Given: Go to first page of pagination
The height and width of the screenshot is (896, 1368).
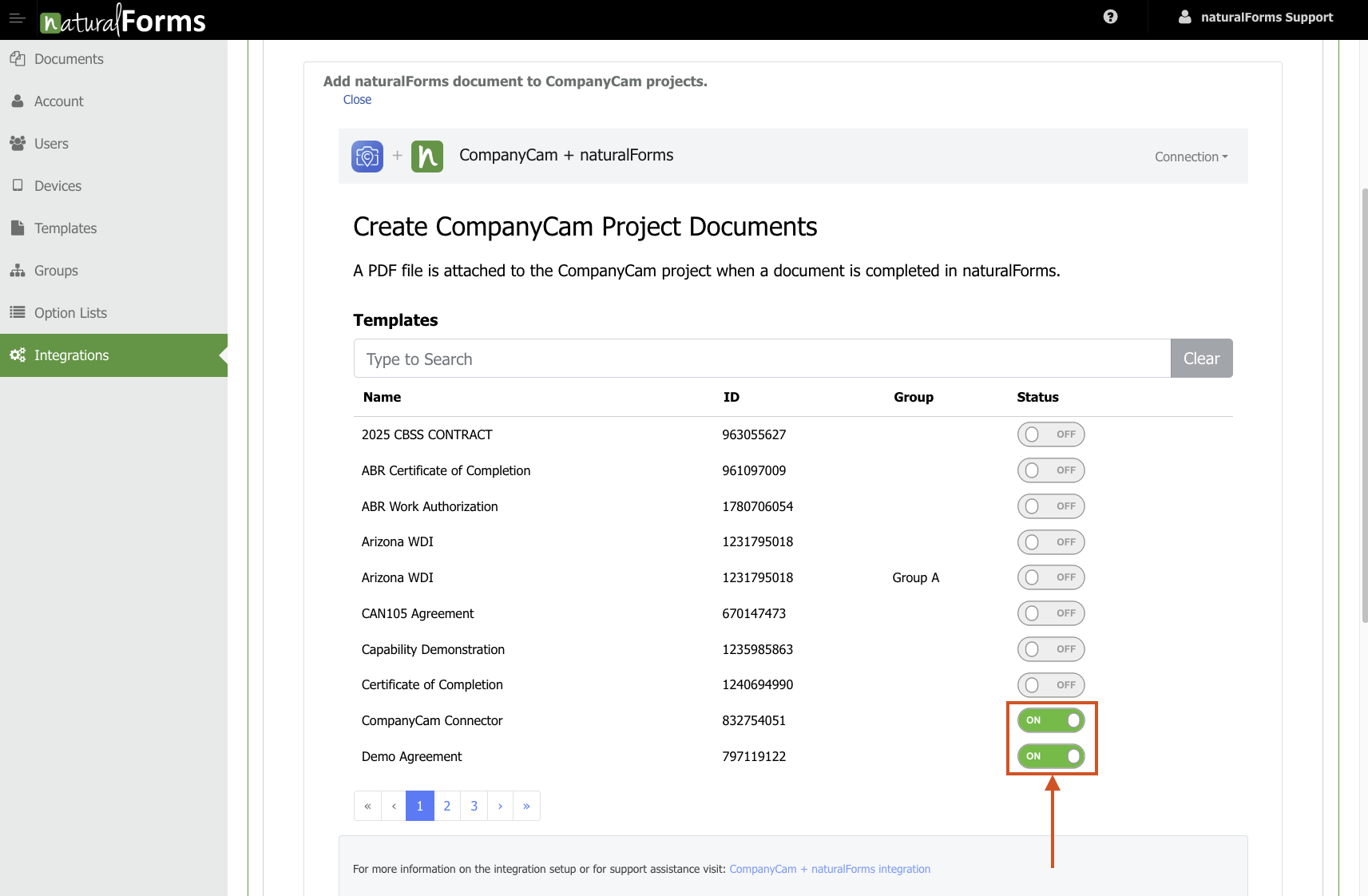Looking at the screenshot, I should click(x=367, y=806).
